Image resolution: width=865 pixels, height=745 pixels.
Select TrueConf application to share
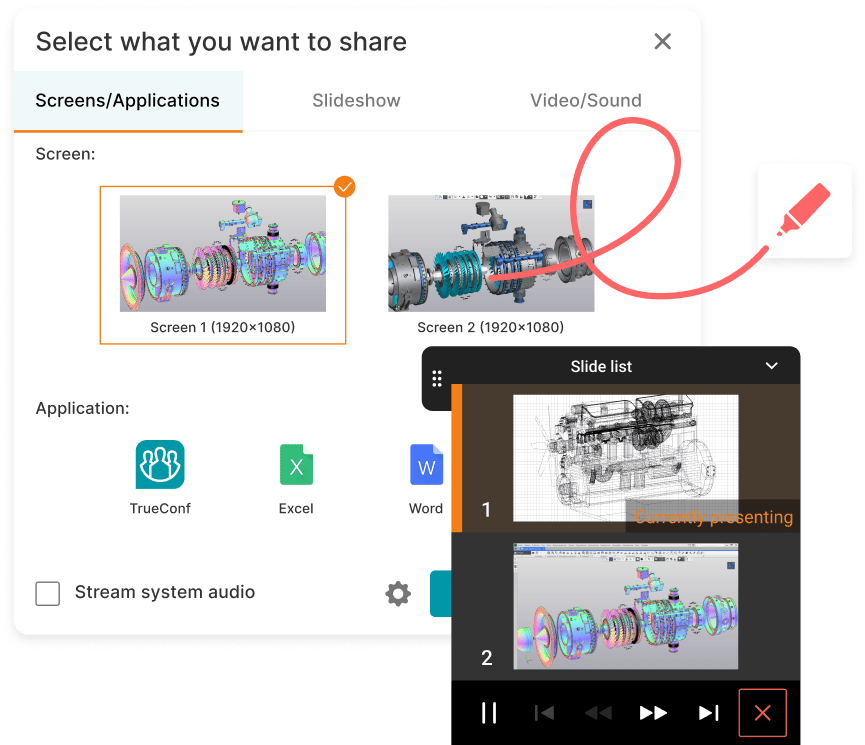(160, 465)
